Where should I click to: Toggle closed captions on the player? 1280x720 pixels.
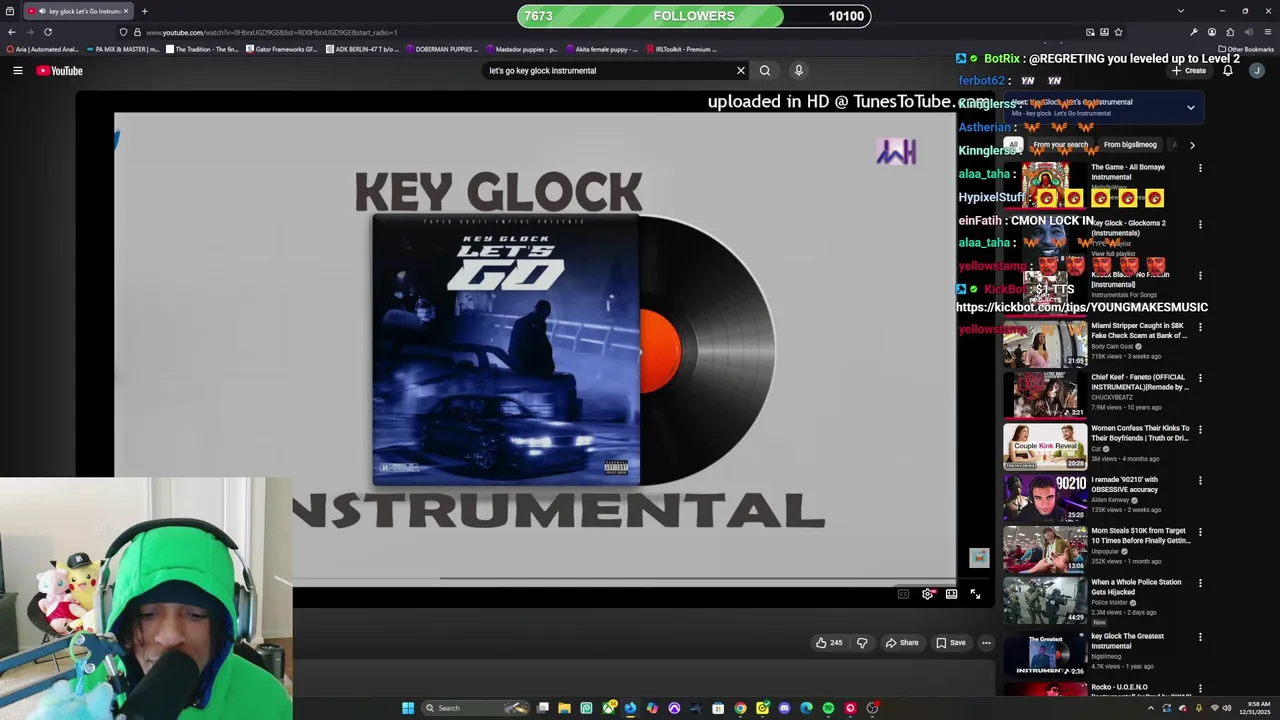903,594
